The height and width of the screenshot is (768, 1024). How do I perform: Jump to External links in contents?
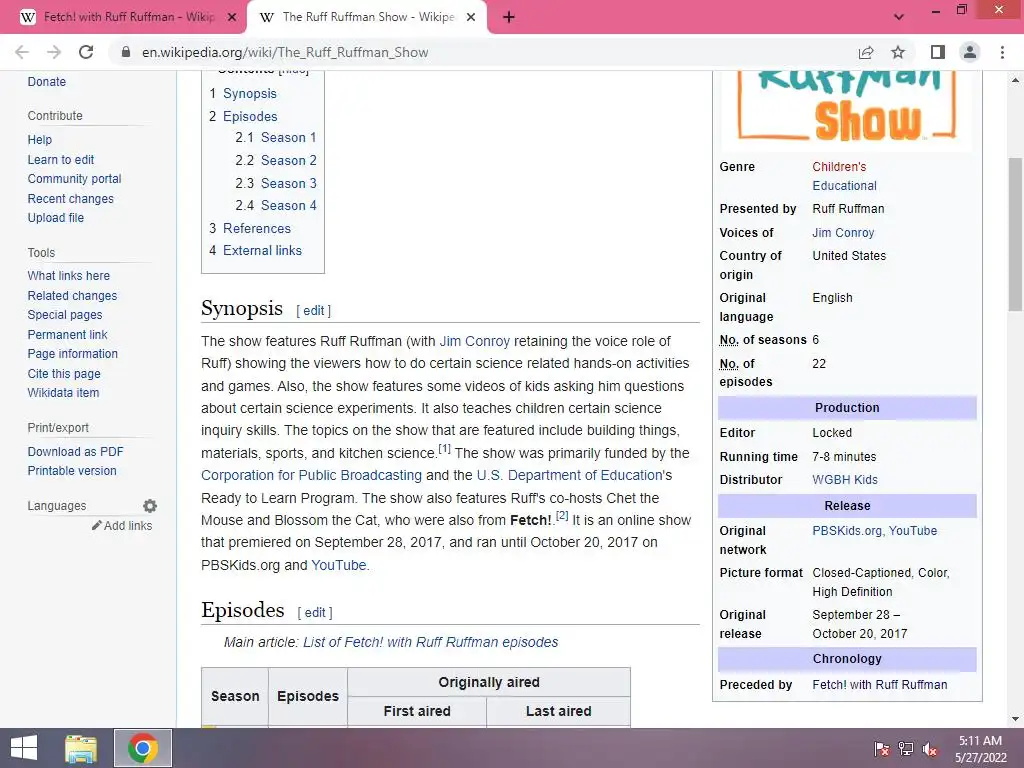coord(262,250)
